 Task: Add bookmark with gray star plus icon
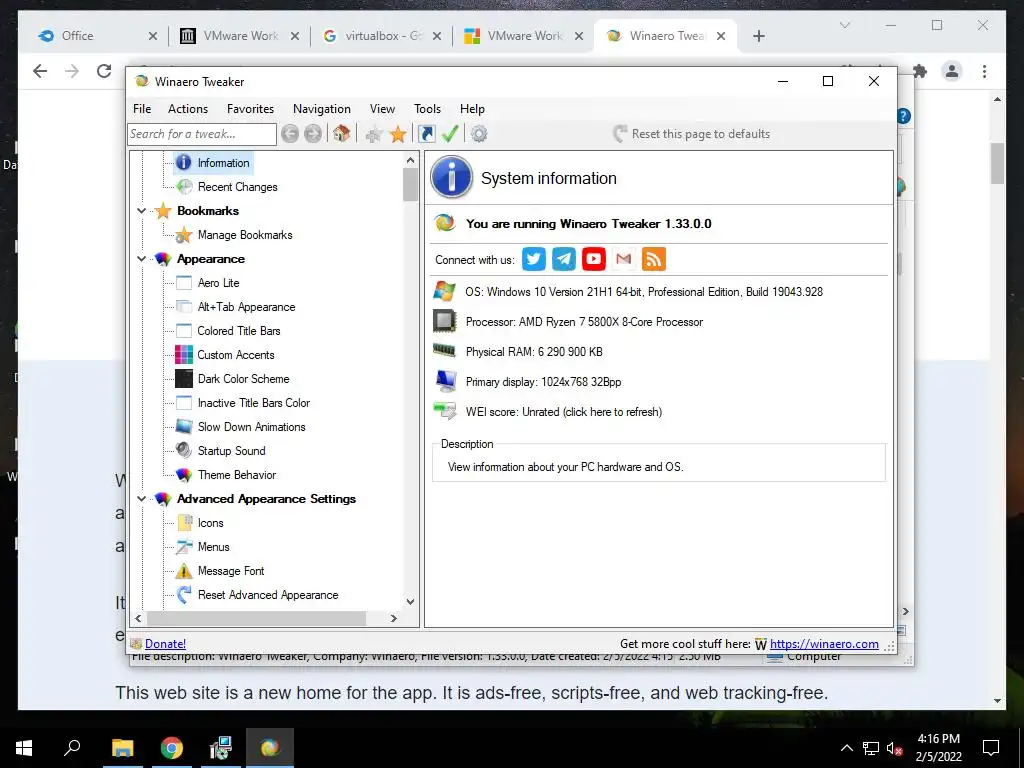click(x=374, y=135)
